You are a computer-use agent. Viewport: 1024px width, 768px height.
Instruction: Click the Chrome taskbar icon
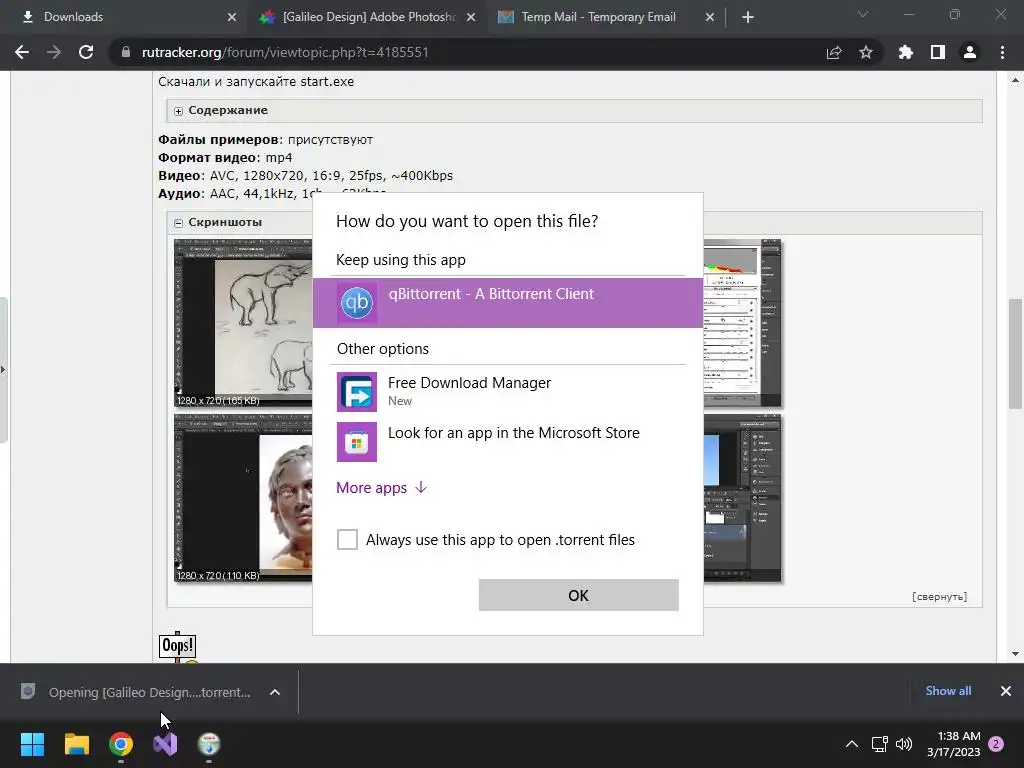point(121,744)
